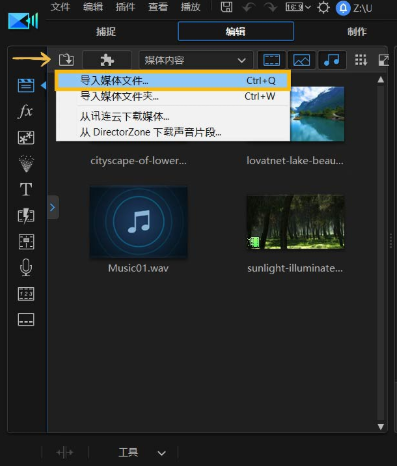Image resolution: width=397 pixels, height=466 pixels.
Task: Click the library scroll up arrow
Action: pos(381,80)
